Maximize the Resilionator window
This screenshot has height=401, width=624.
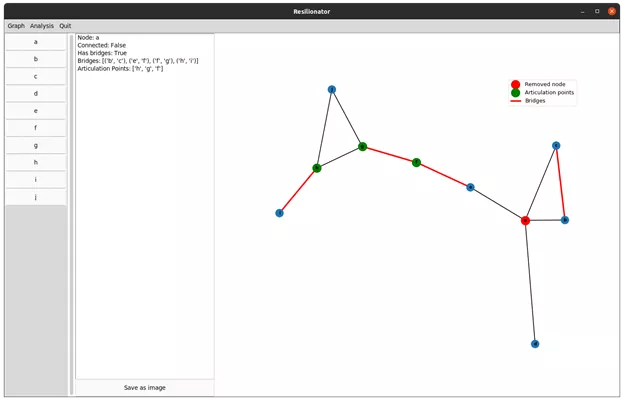coord(597,12)
